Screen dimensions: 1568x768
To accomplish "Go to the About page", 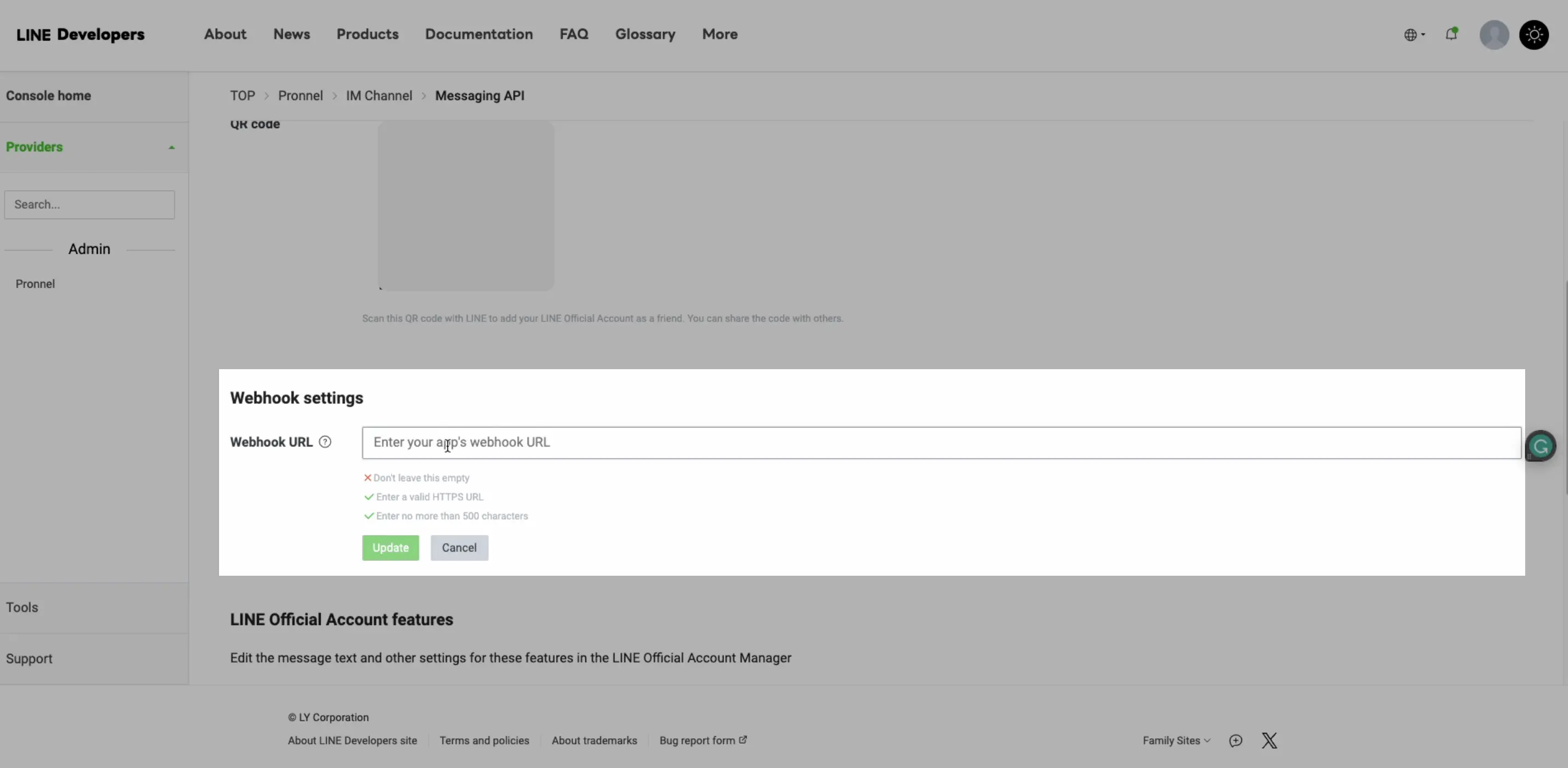I will 225,35.
